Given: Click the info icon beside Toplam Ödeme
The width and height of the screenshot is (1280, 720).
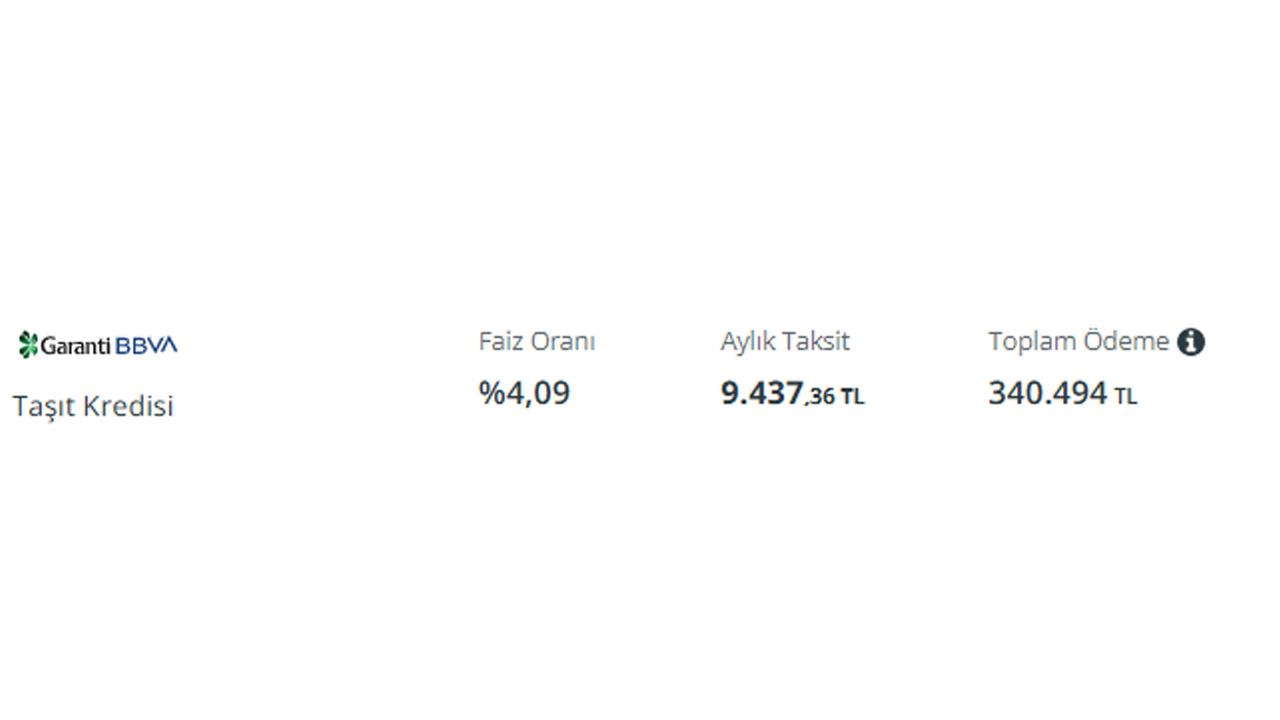Looking at the screenshot, I should (1190, 342).
